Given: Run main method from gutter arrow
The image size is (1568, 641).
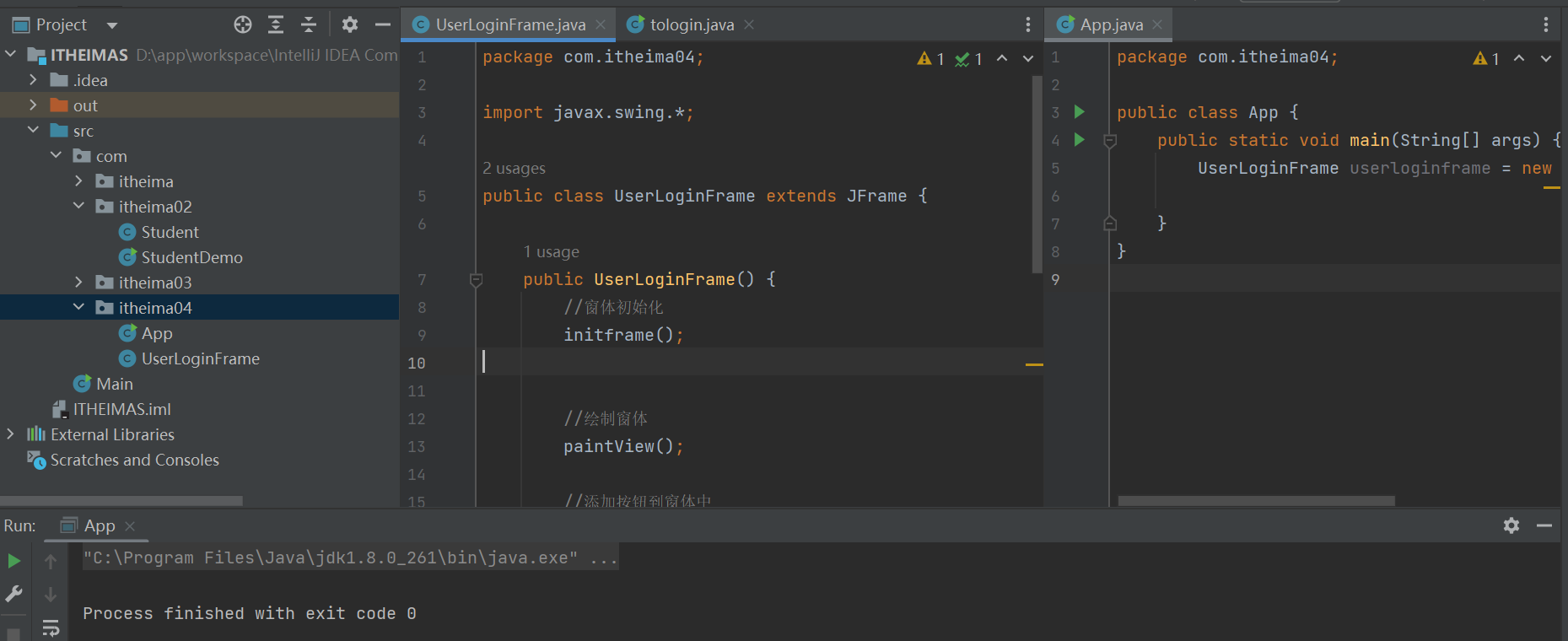Looking at the screenshot, I should pyautogui.click(x=1079, y=140).
